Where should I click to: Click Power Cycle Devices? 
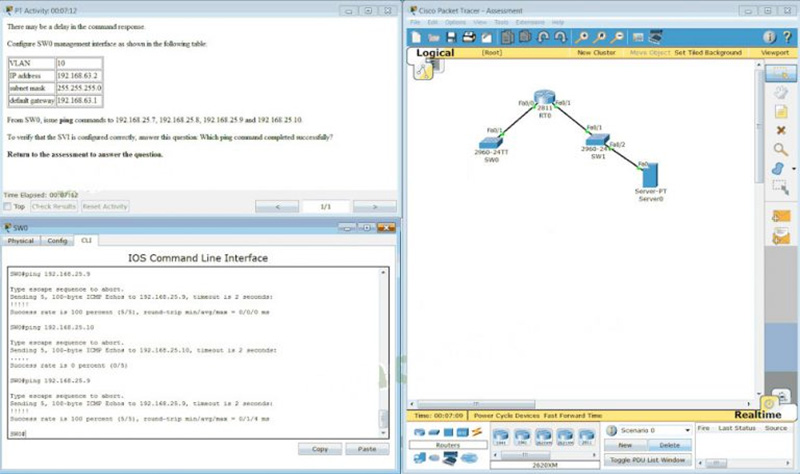tap(507, 416)
